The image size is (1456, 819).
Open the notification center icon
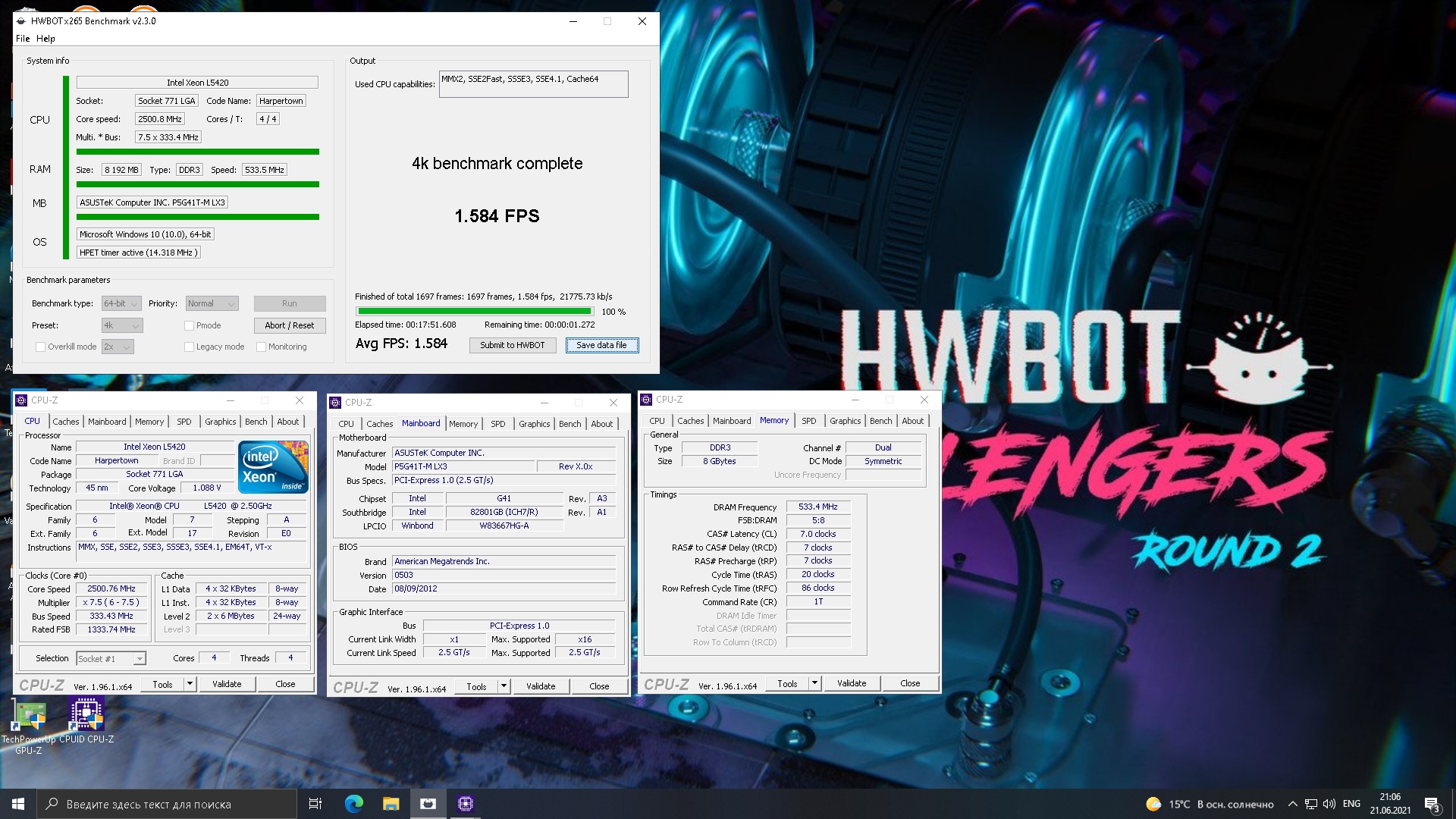coord(1432,804)
